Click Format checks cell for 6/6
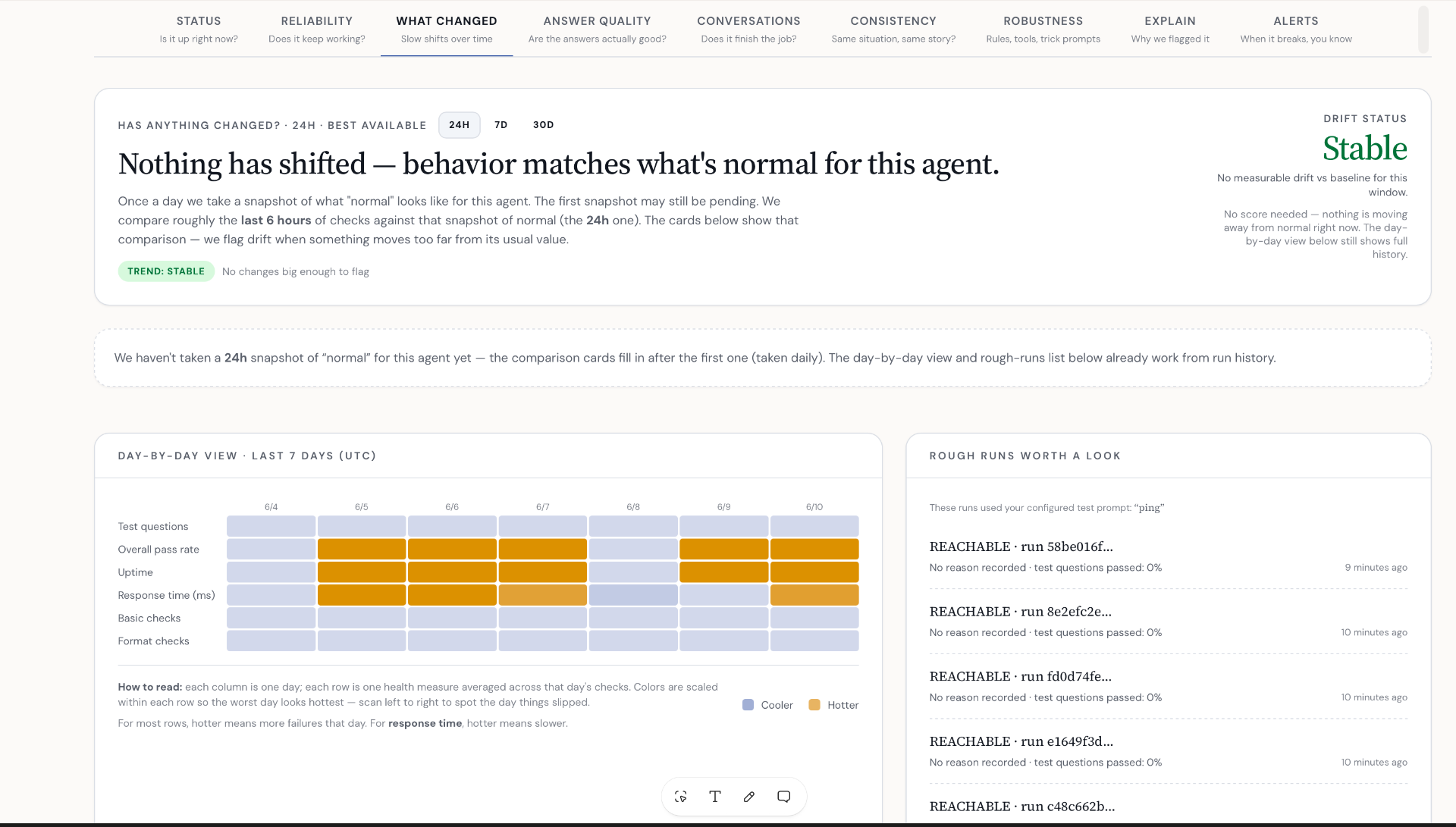This screenshot has width=1456, height=827. point(452,641)
